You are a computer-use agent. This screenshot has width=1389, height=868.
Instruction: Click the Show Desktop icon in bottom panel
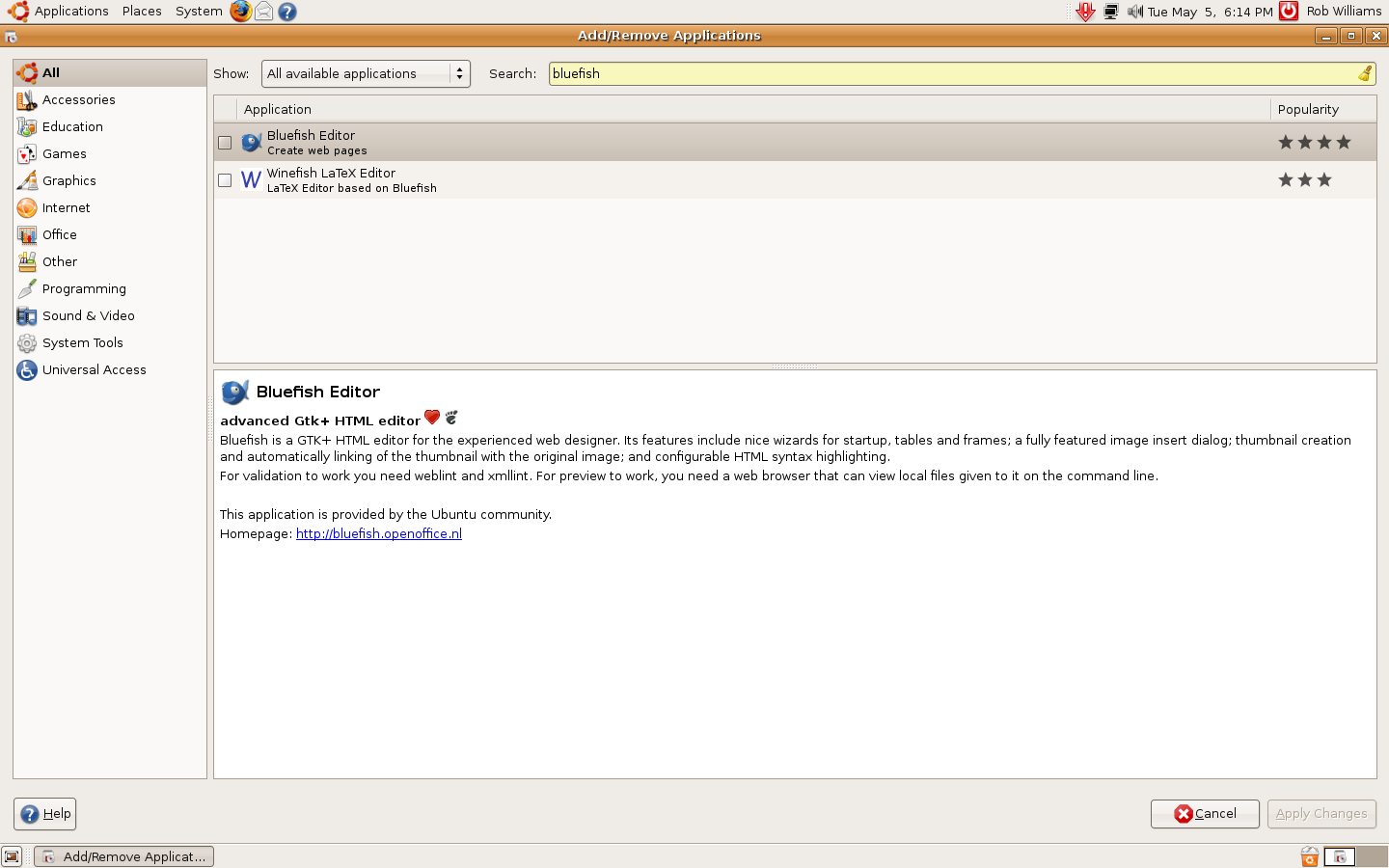[12, 856]
